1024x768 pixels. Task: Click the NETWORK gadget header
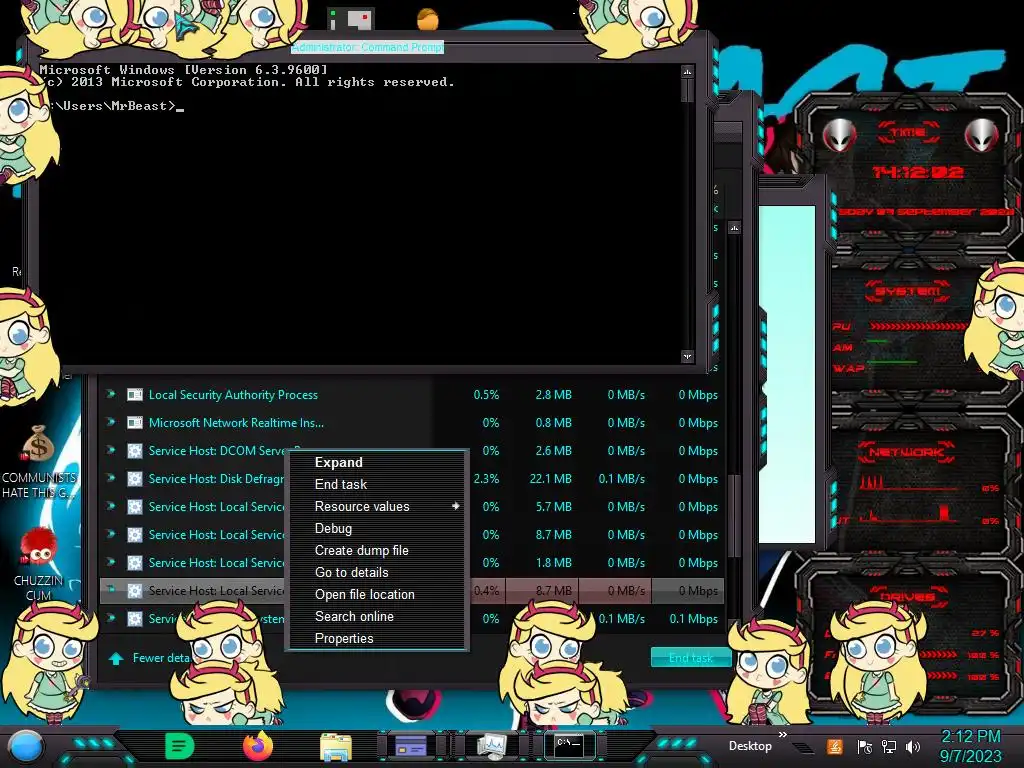pyautogui.click(x=906, y=452)
